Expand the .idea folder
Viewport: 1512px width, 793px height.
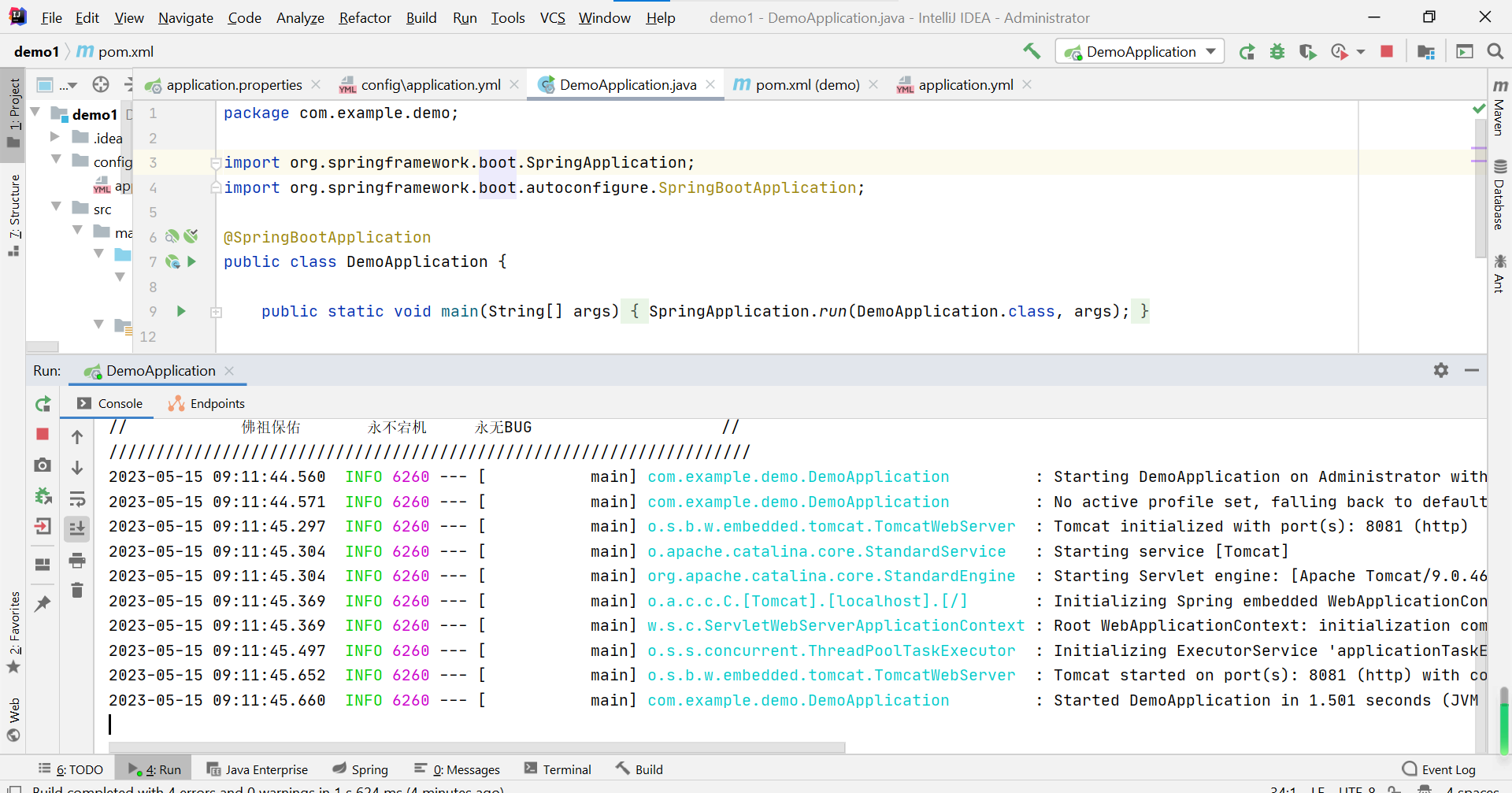coord(55,137)
